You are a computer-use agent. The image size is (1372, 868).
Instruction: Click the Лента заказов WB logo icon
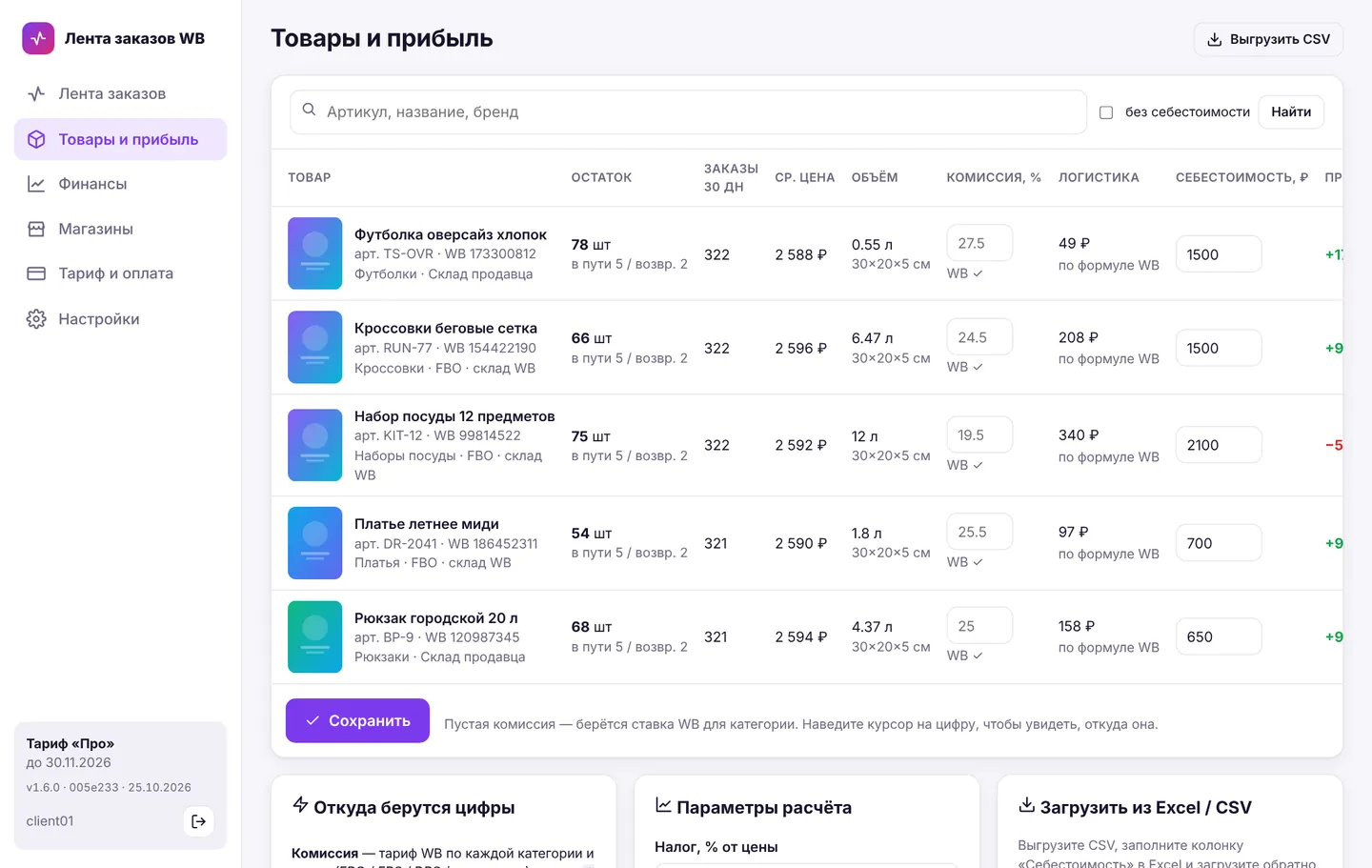(38, 38)
